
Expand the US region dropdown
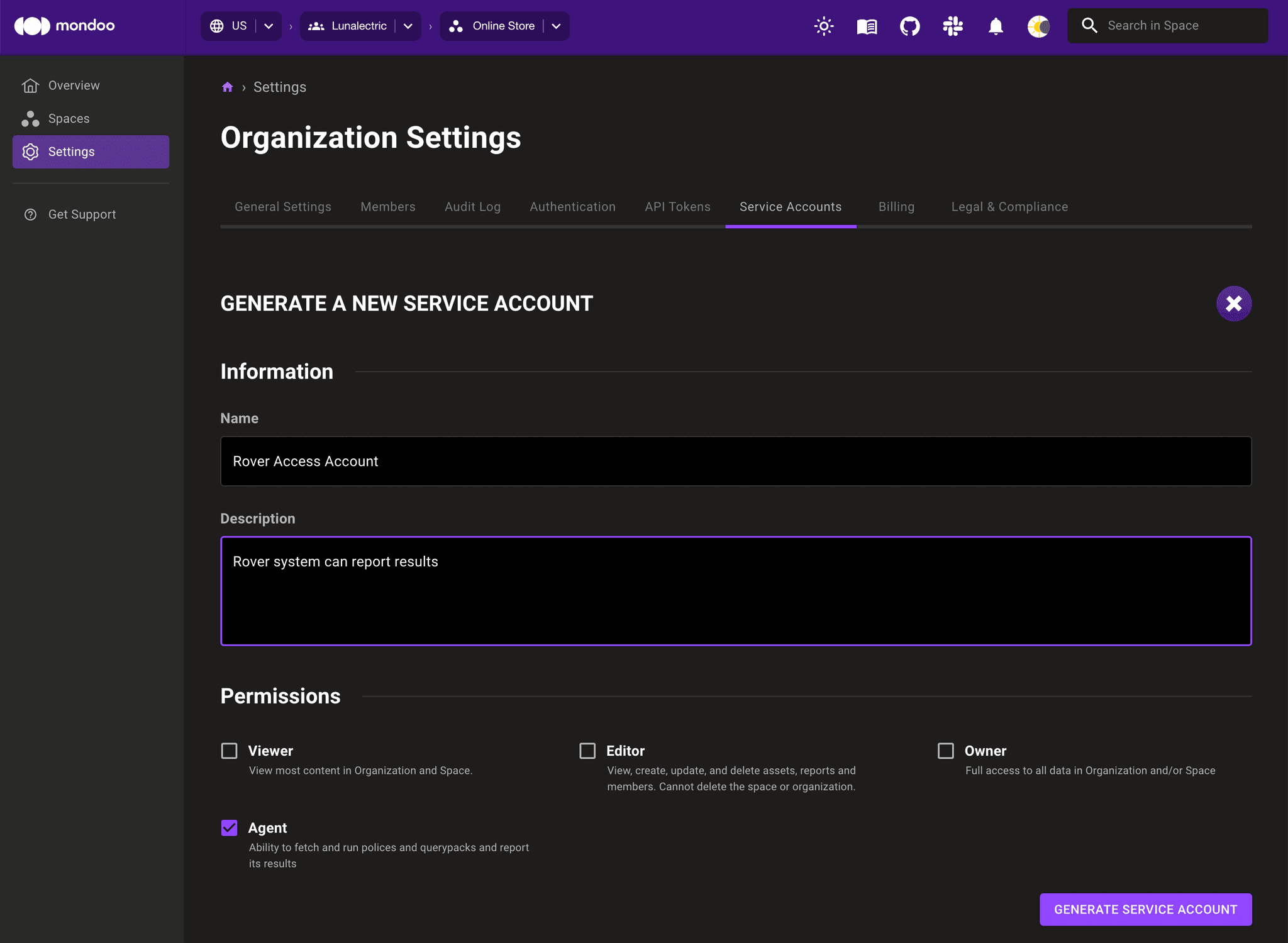coord(269,26)
